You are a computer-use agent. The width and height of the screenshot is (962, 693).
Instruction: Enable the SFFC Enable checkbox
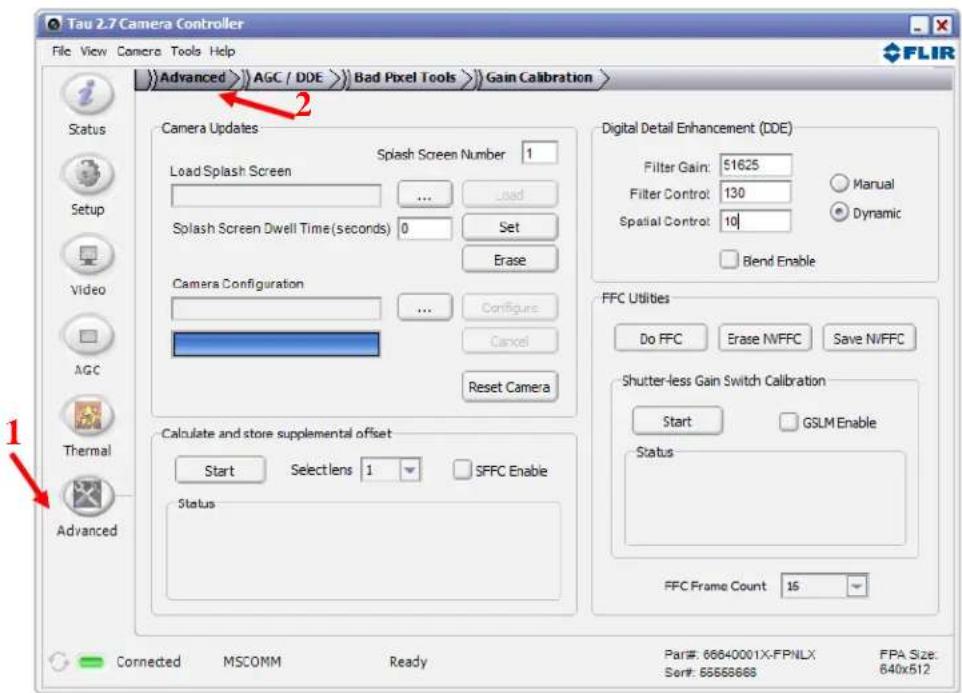pyautogui.click(x=461, y=470)
